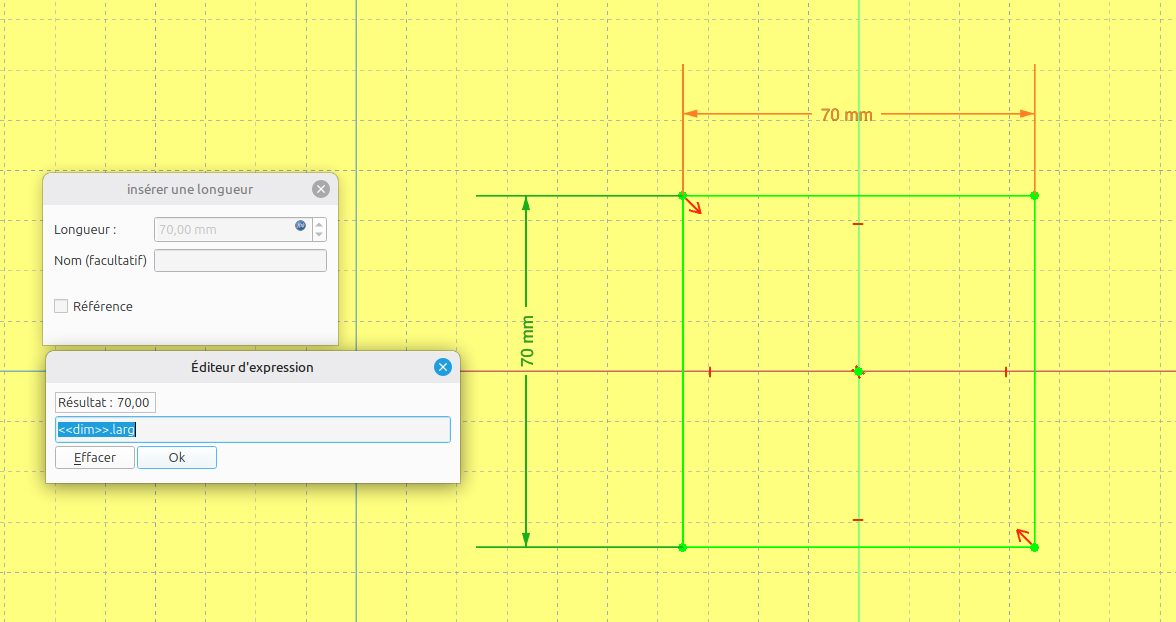Close the insérer une longueur dialog
This screenshot has width=1176, height=622.
click(x=320, y=189)
